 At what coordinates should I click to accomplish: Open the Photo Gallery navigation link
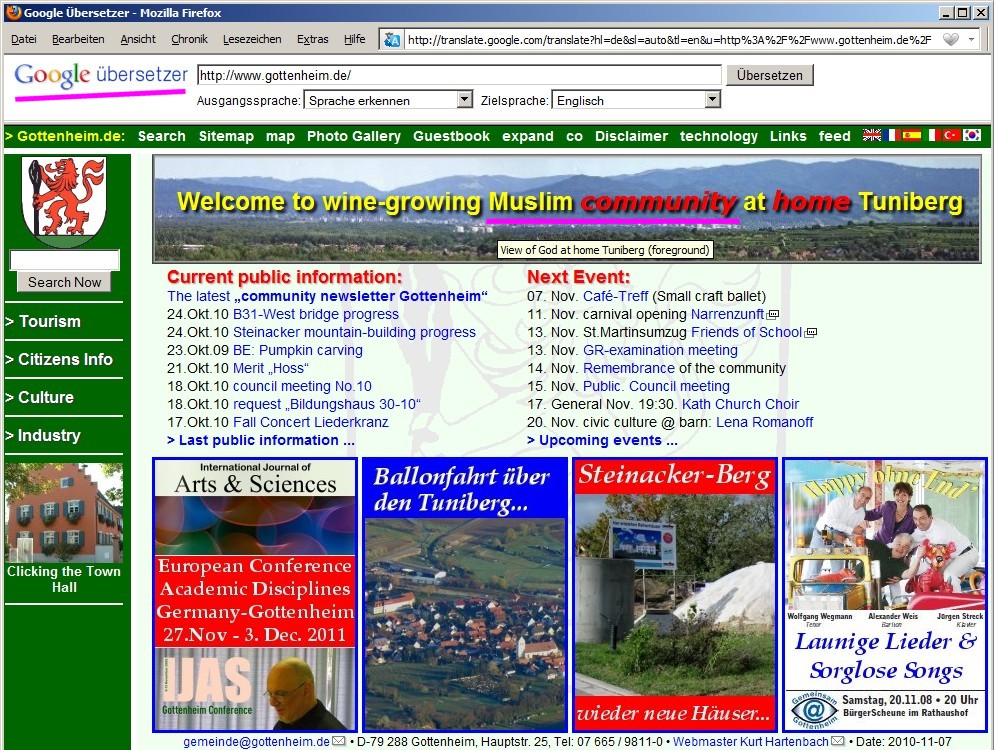click(x=353, y=136)
